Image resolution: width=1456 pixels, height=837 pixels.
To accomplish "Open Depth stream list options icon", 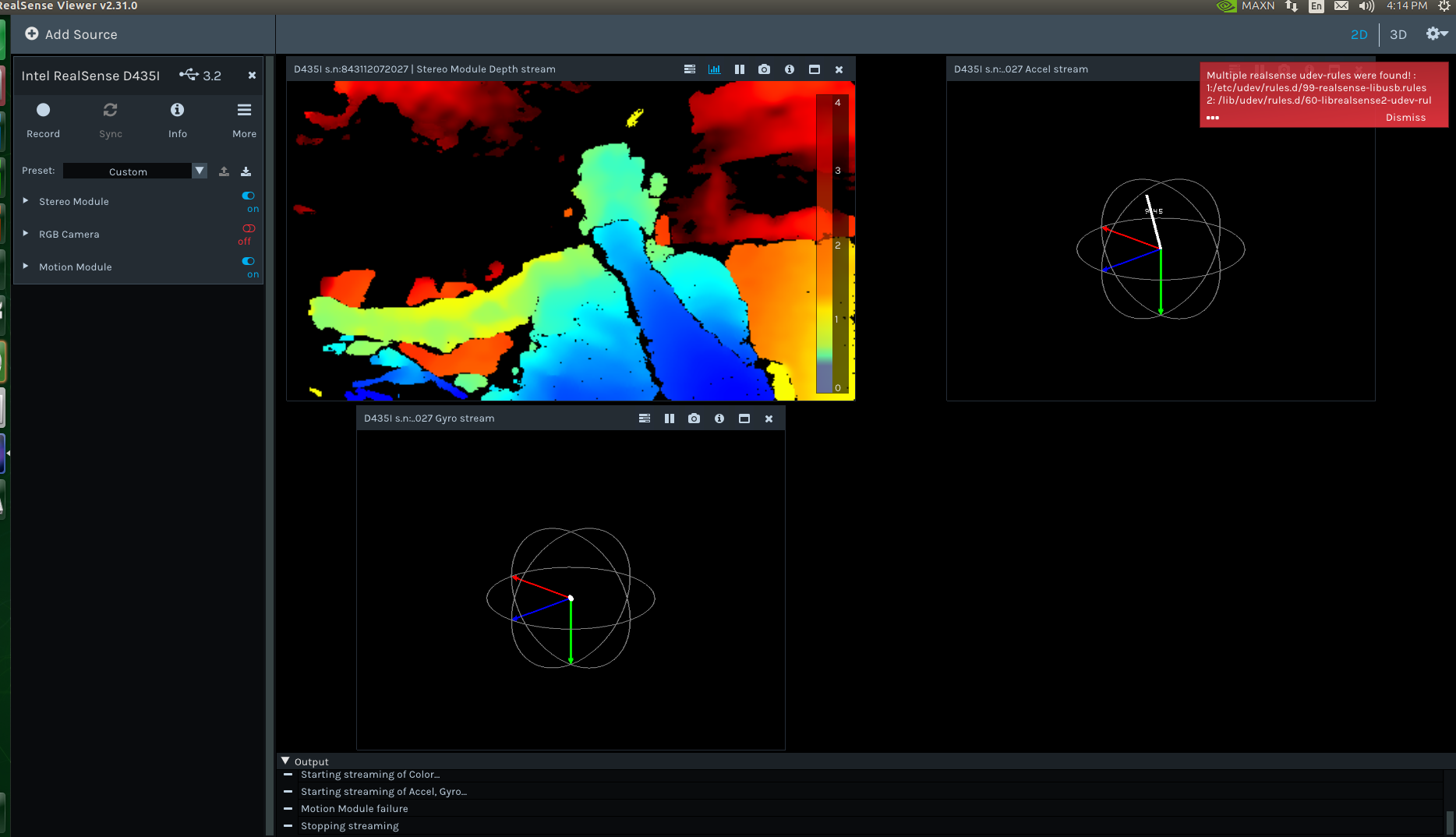I will [690, 69].
